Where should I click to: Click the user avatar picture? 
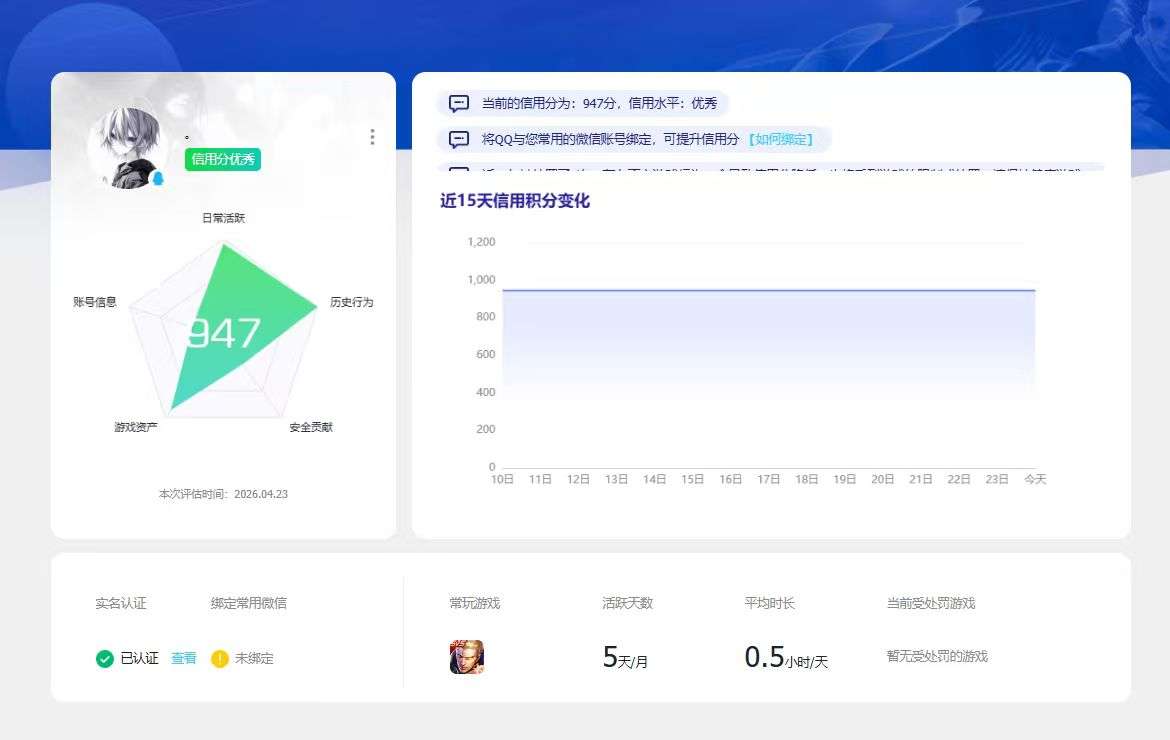[x=128, y=148]
